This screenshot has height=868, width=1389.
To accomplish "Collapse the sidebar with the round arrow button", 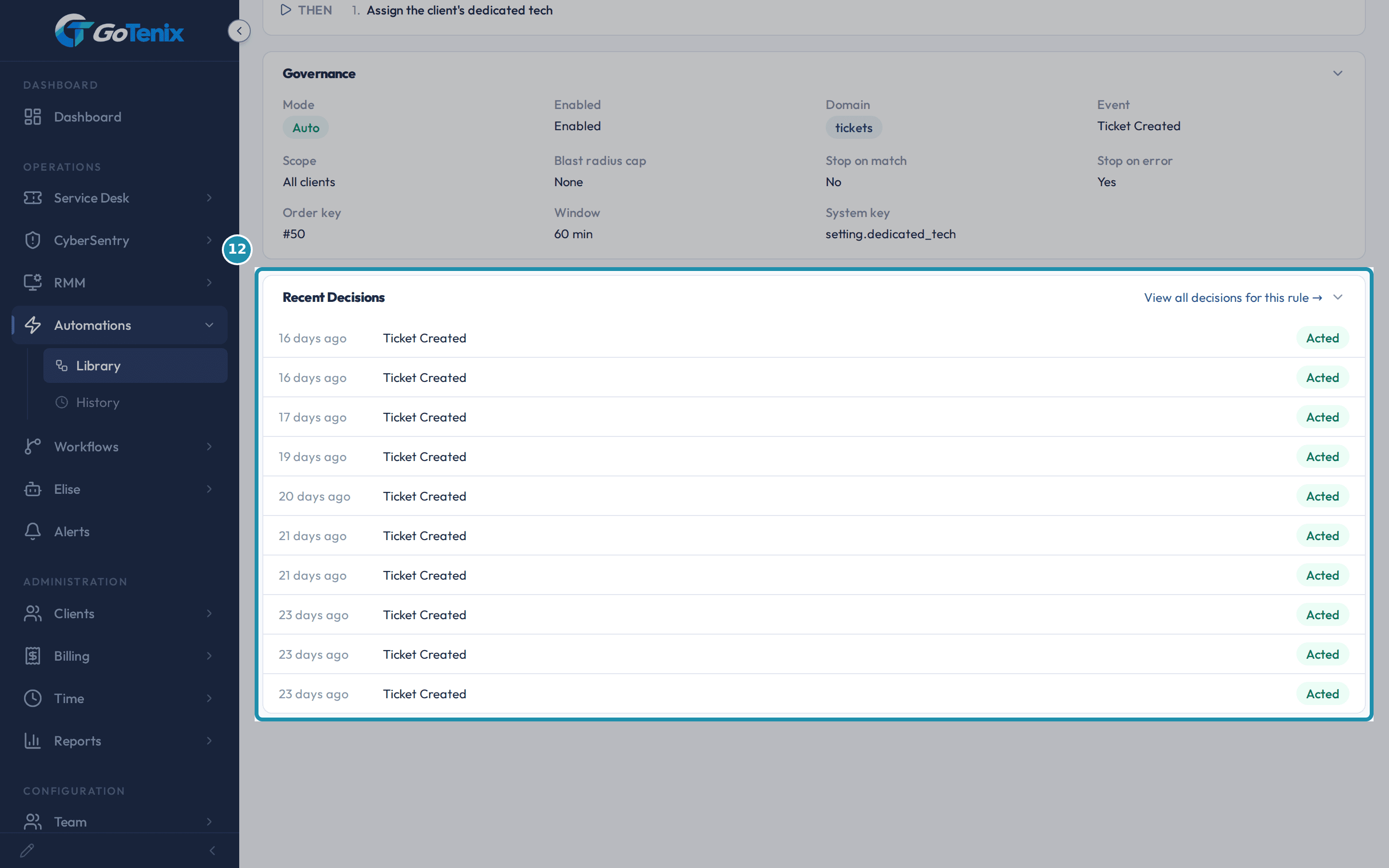I will [239, 31].
